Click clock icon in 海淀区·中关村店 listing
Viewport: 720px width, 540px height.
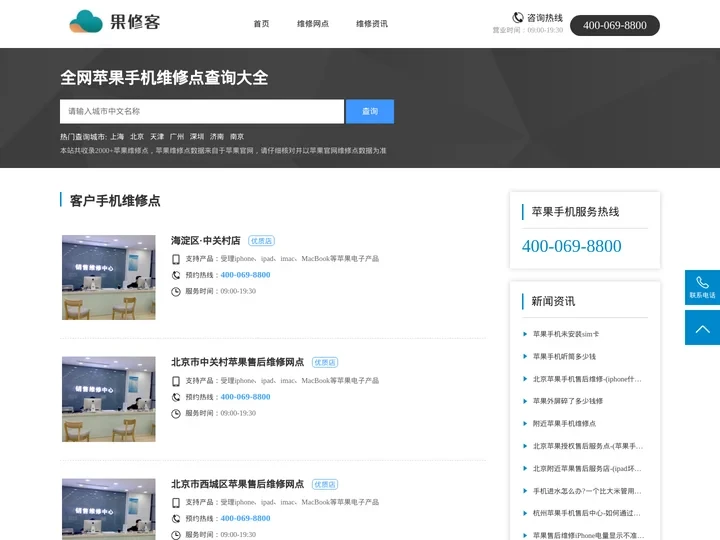click(176, 292)
